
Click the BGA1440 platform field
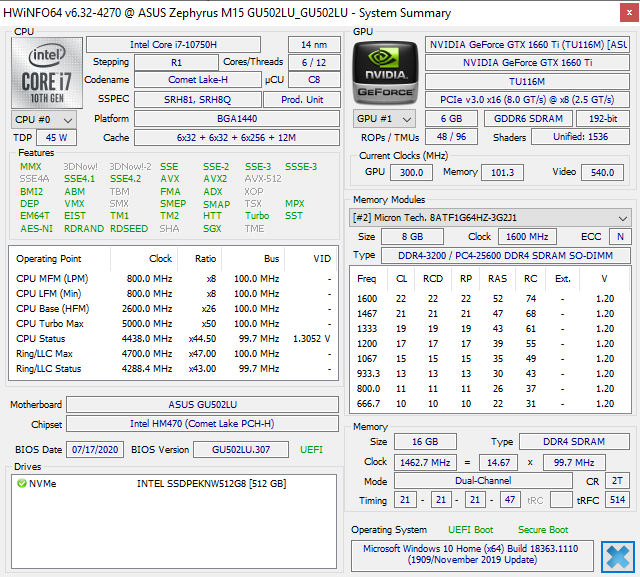(237, 119)
